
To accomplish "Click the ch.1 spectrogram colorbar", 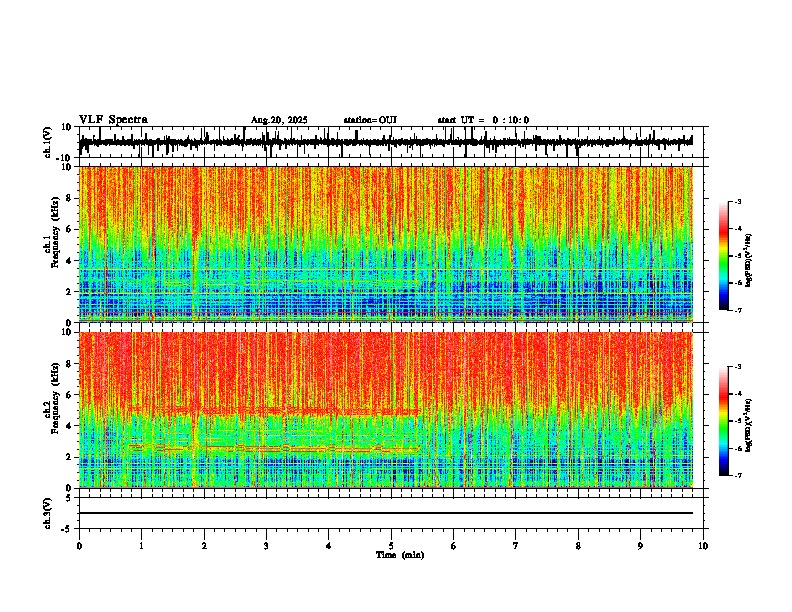I will pos(724,256).
